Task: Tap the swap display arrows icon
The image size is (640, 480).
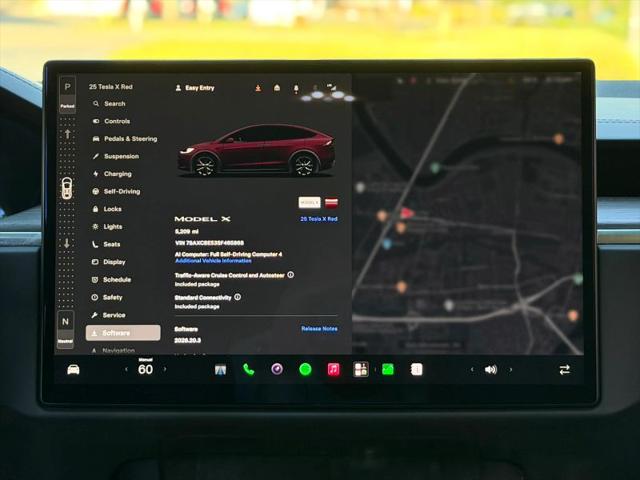Action: pos(564,370)
